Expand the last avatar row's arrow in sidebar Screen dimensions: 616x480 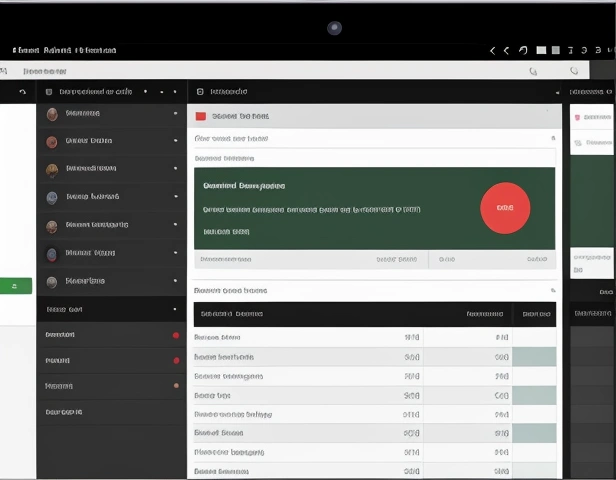(x=175, y=282)
